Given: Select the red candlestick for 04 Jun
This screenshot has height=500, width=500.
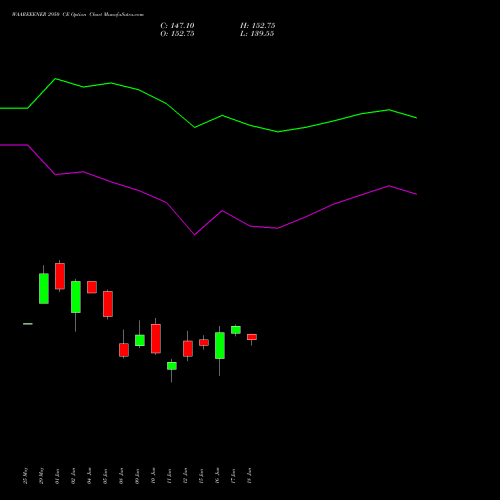Looking at the screenshot, I should [92, 287].
